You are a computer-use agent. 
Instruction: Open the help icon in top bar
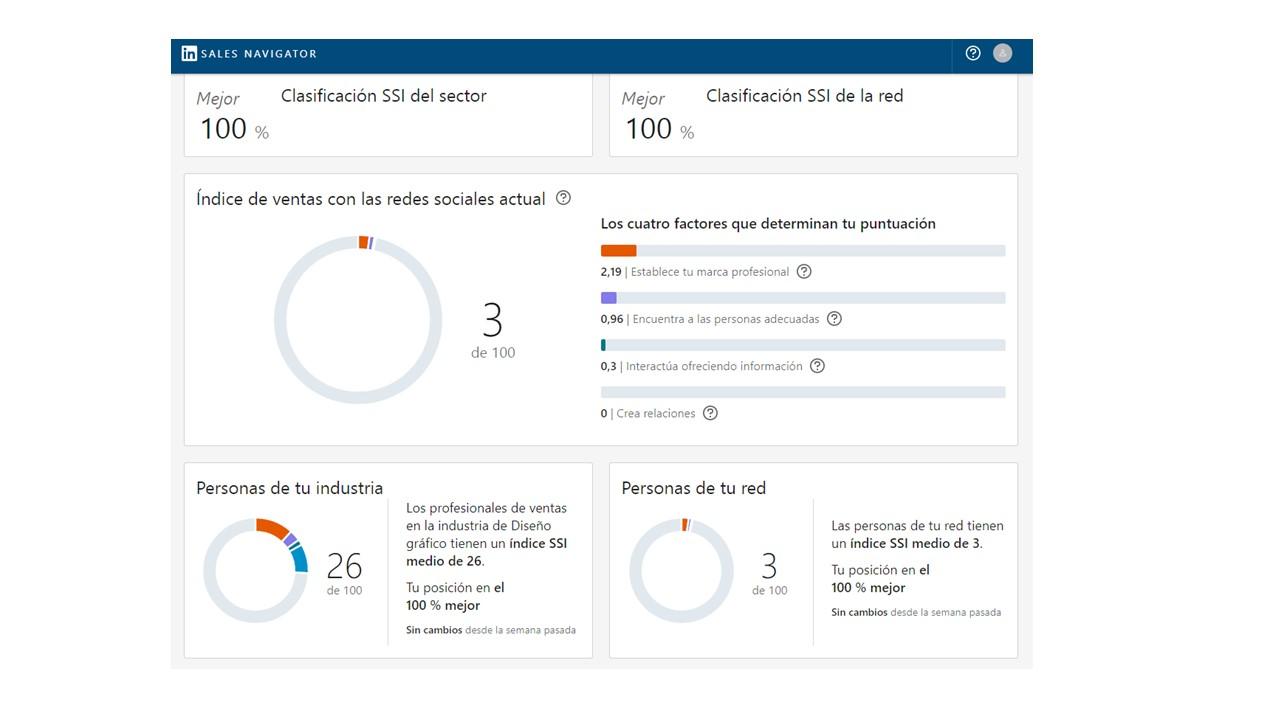tap(973, 53)
